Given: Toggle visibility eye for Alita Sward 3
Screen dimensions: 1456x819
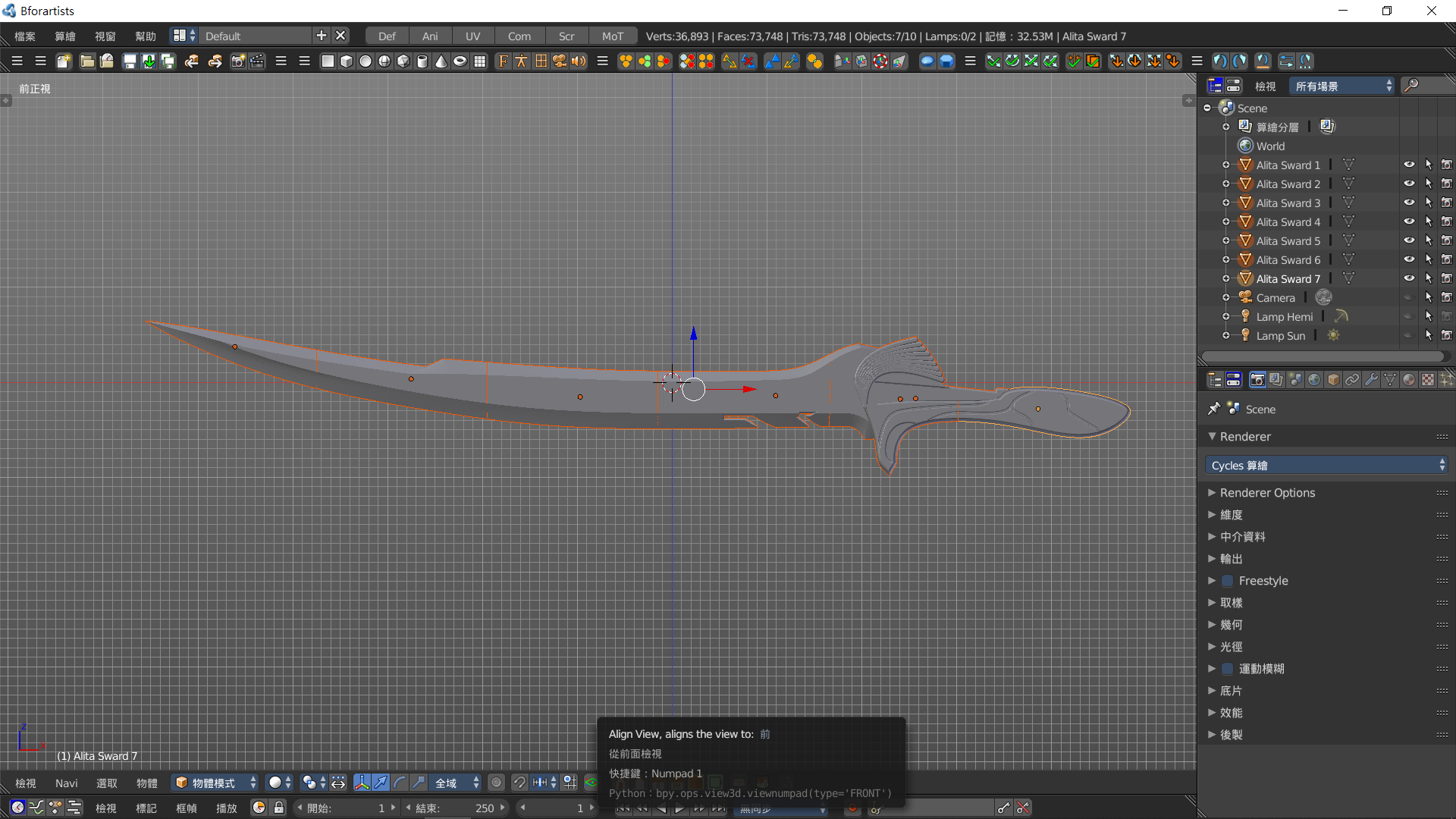Looking at the screenshot, I should tap(1409, 202).
